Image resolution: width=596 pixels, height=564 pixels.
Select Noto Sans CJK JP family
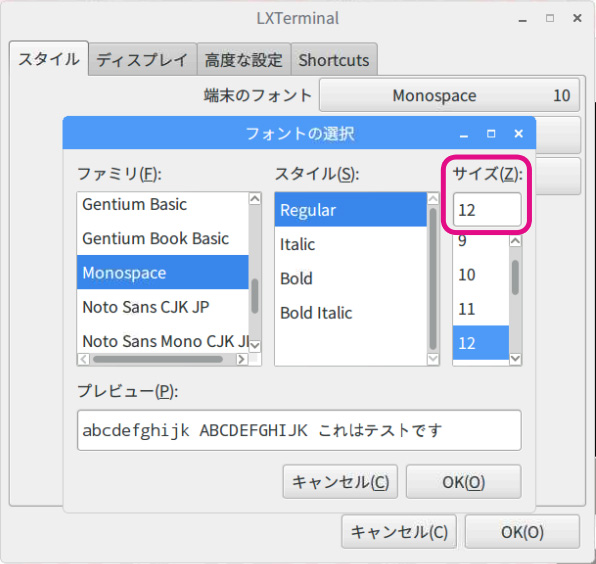(163, 307)
